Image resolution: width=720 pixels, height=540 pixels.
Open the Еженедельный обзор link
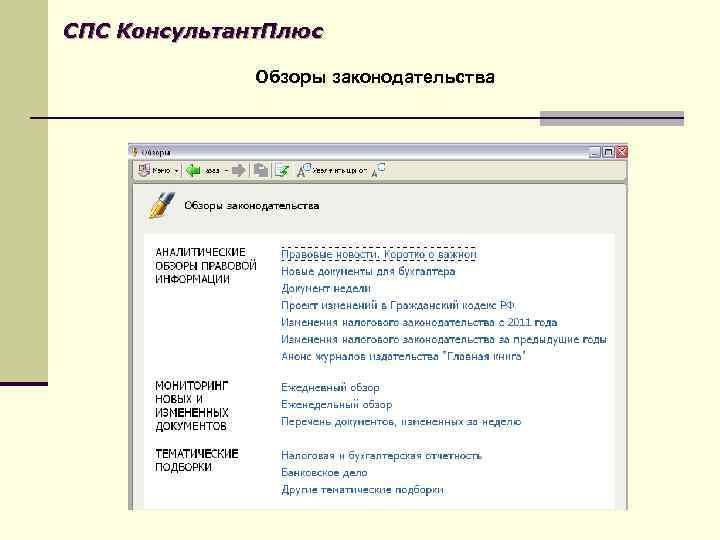pyautogui.click(x=337, y=405)
